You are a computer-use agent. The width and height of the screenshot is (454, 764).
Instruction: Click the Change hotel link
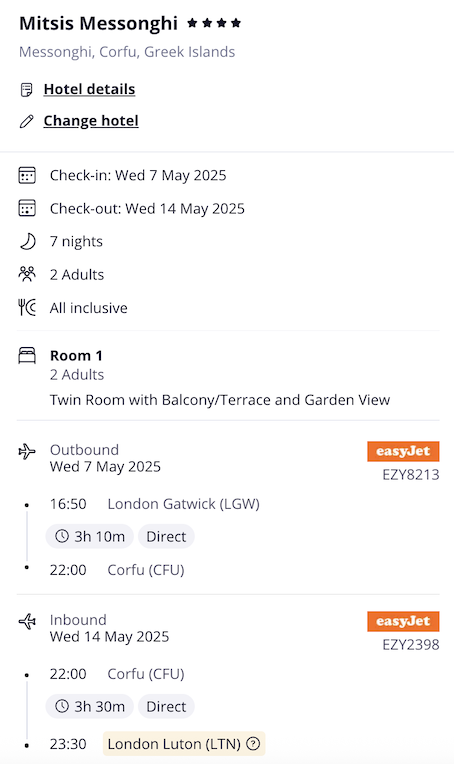click(91, 121)
